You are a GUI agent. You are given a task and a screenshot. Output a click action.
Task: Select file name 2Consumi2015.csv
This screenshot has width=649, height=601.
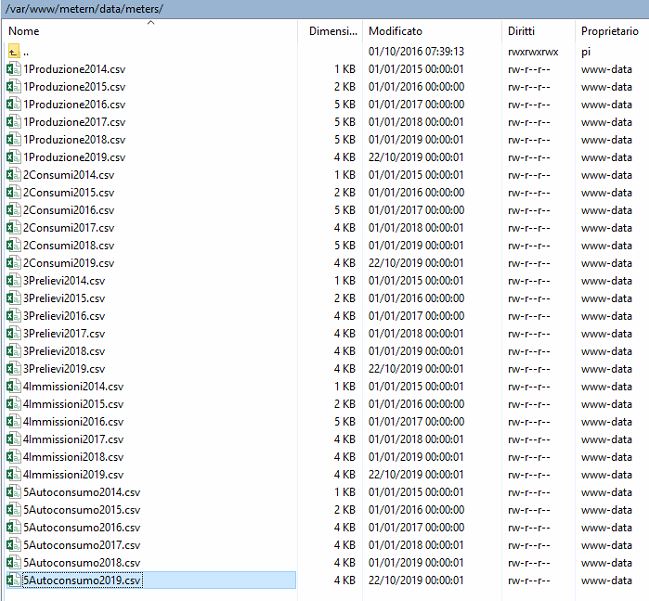(68, 192)
